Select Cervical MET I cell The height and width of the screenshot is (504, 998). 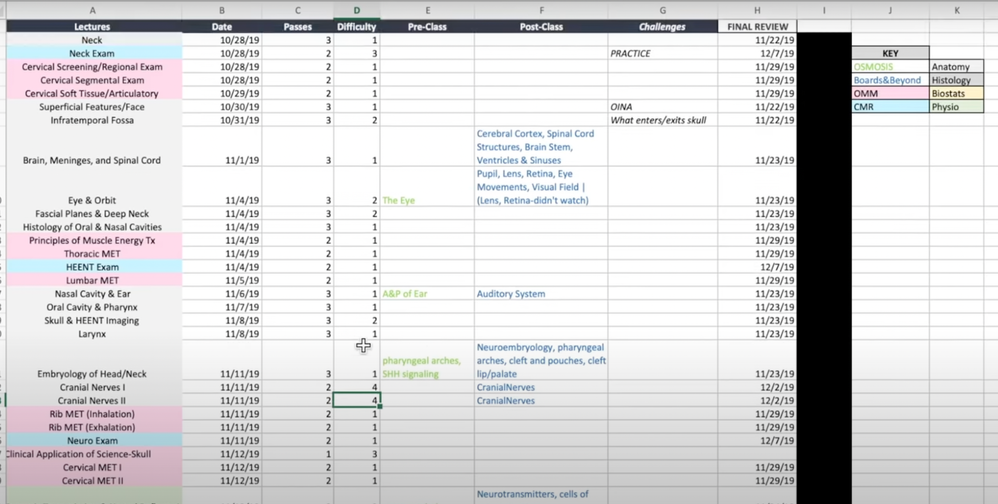tap(93, 468)
